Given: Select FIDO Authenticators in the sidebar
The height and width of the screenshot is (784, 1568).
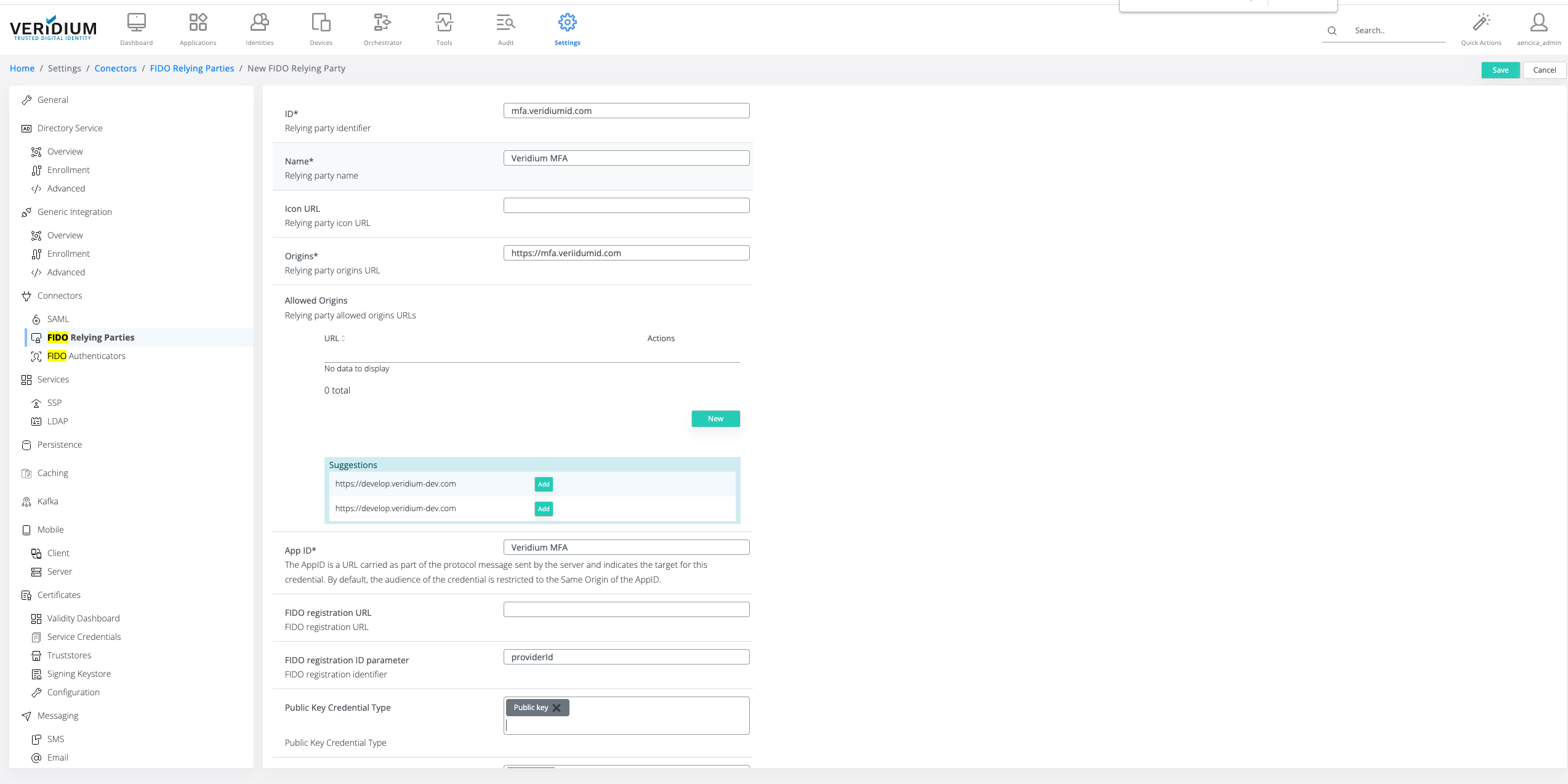Looking at the screenshot, I should coord(86,356).
